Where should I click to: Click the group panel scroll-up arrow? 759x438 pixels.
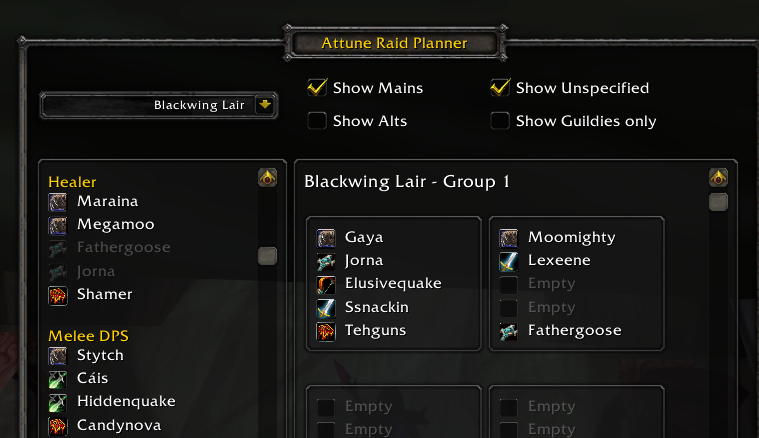718,178
